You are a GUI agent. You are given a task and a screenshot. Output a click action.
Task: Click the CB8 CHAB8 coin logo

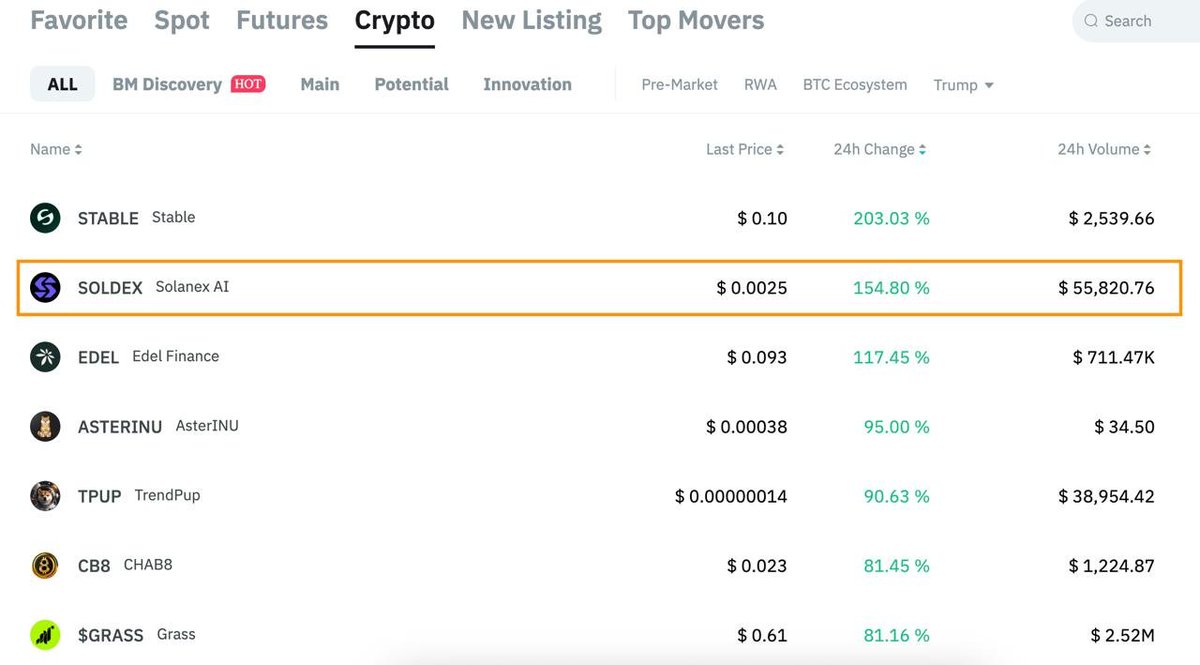[x=44, y=565]
